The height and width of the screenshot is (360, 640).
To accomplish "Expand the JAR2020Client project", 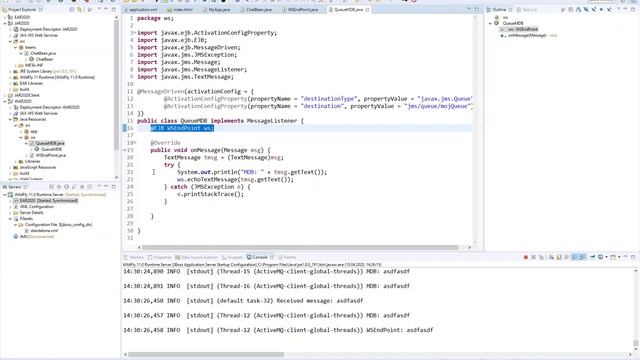I will 5,95.
